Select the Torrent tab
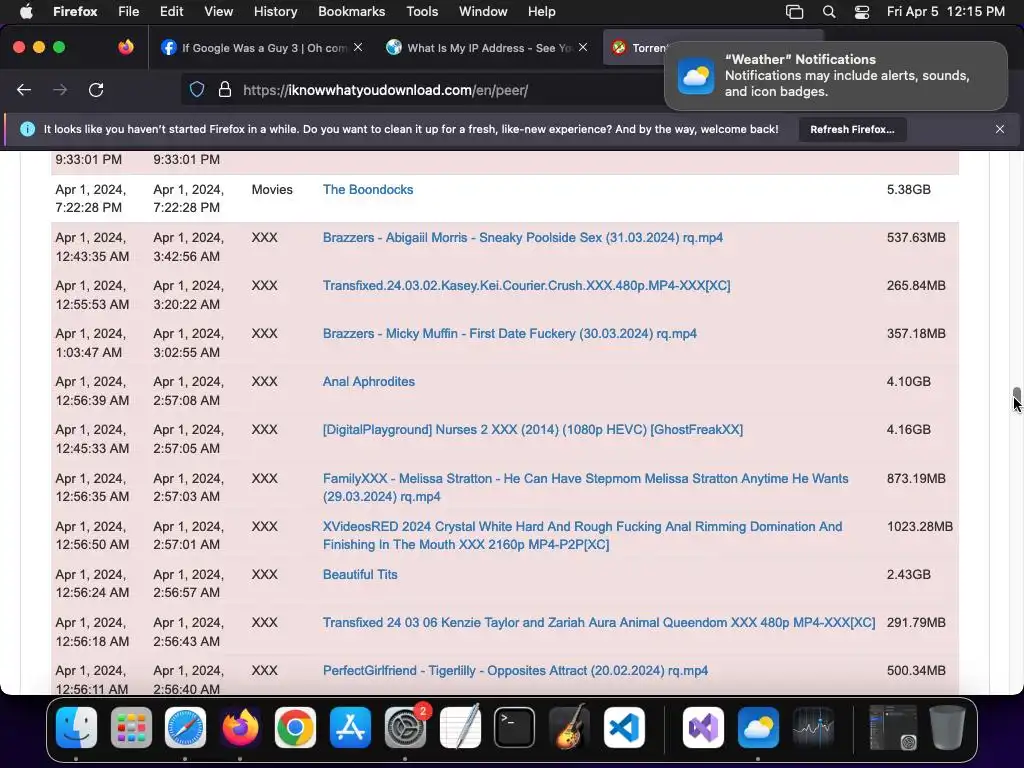The height and width of the screenshot is (768, 1024). tap(637, 48)
